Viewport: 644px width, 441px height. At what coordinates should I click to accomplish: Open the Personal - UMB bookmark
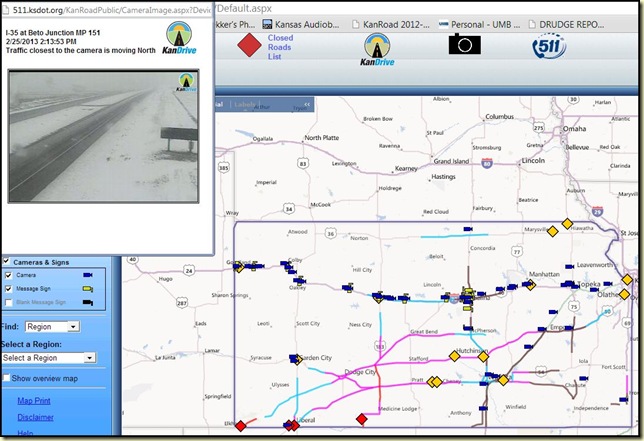[479, 25]
